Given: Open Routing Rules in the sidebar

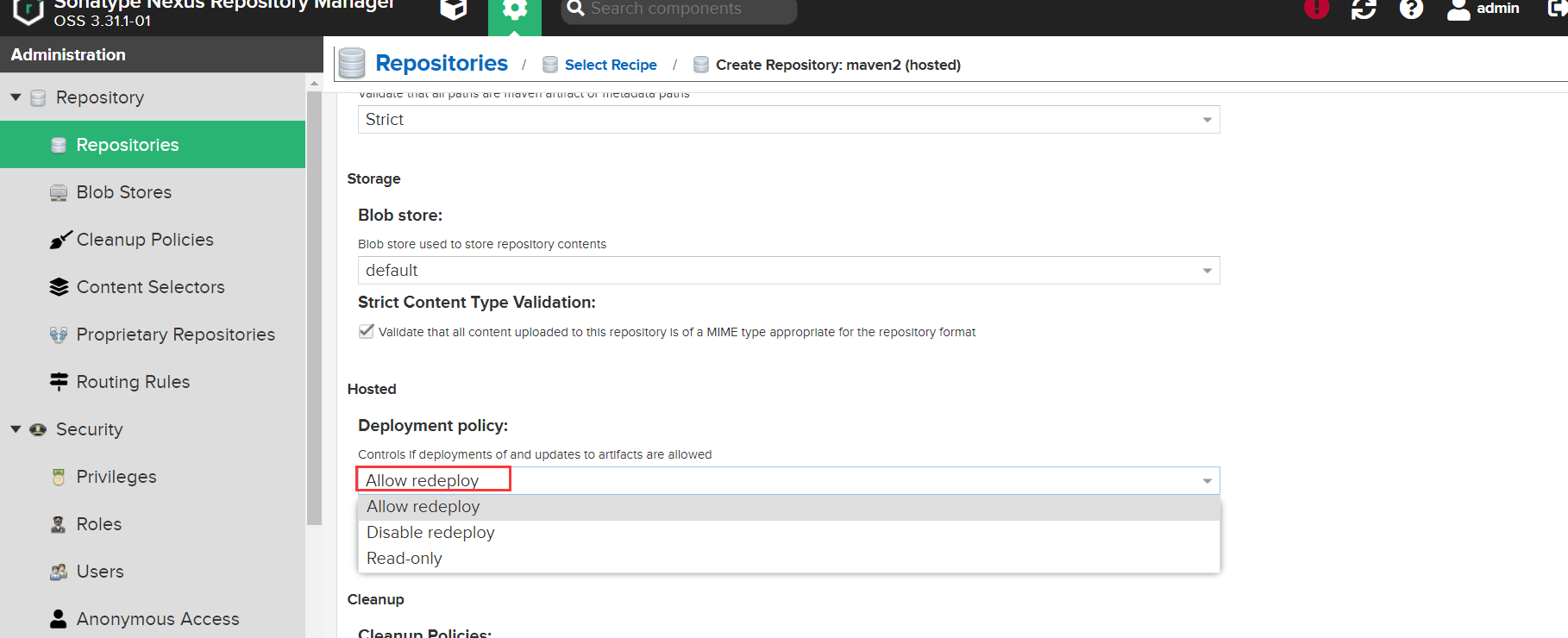Looking at the screenshot, I should [x=153, y=382].
